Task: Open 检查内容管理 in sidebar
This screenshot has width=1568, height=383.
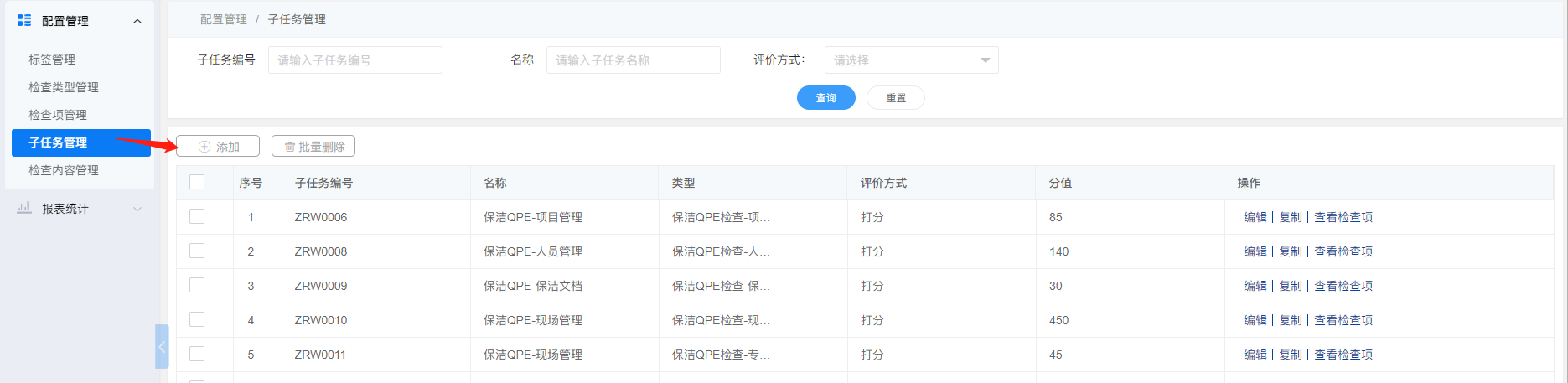Action: (64, 170)
